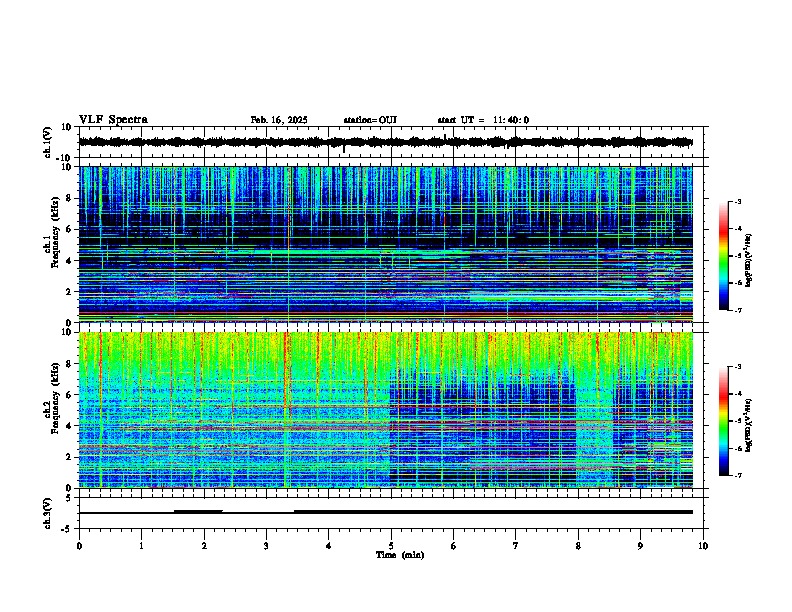The width and height of the screenshot is (792, 612).
Task: Click time axis tick label "4"
Action: pos(329,546)
